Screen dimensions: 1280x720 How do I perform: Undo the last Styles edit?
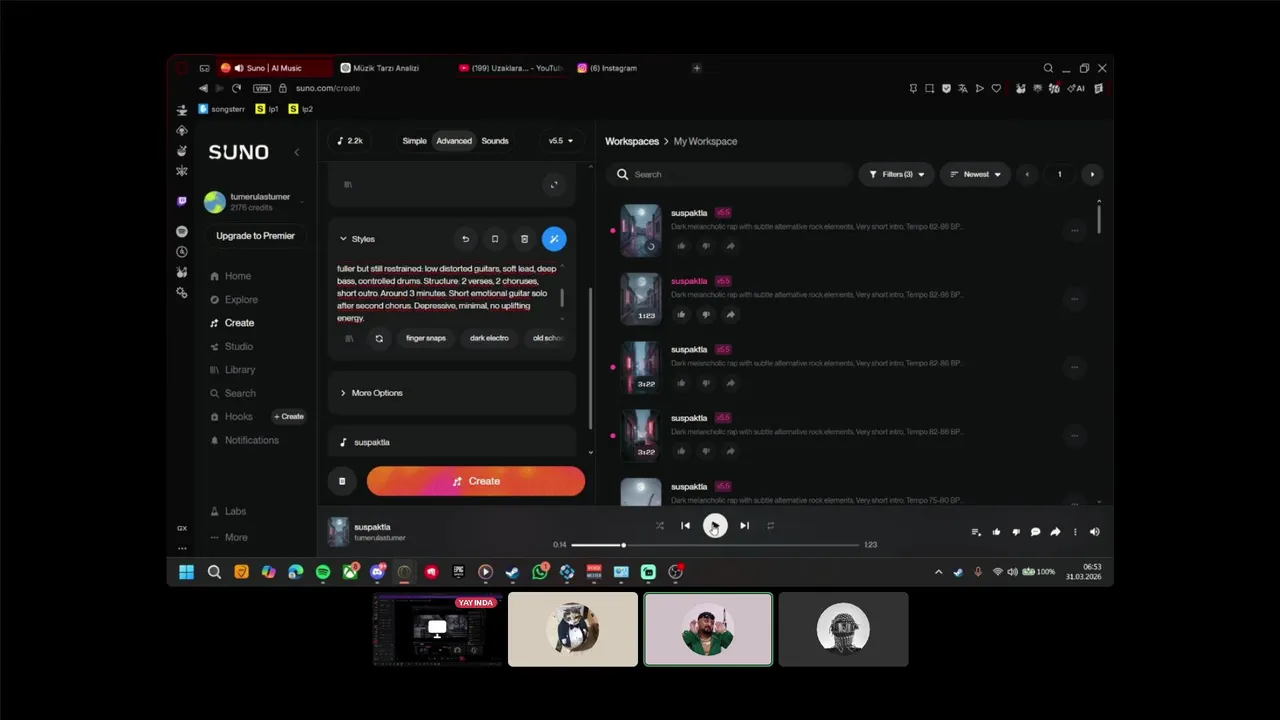click(x=465, y=239)
